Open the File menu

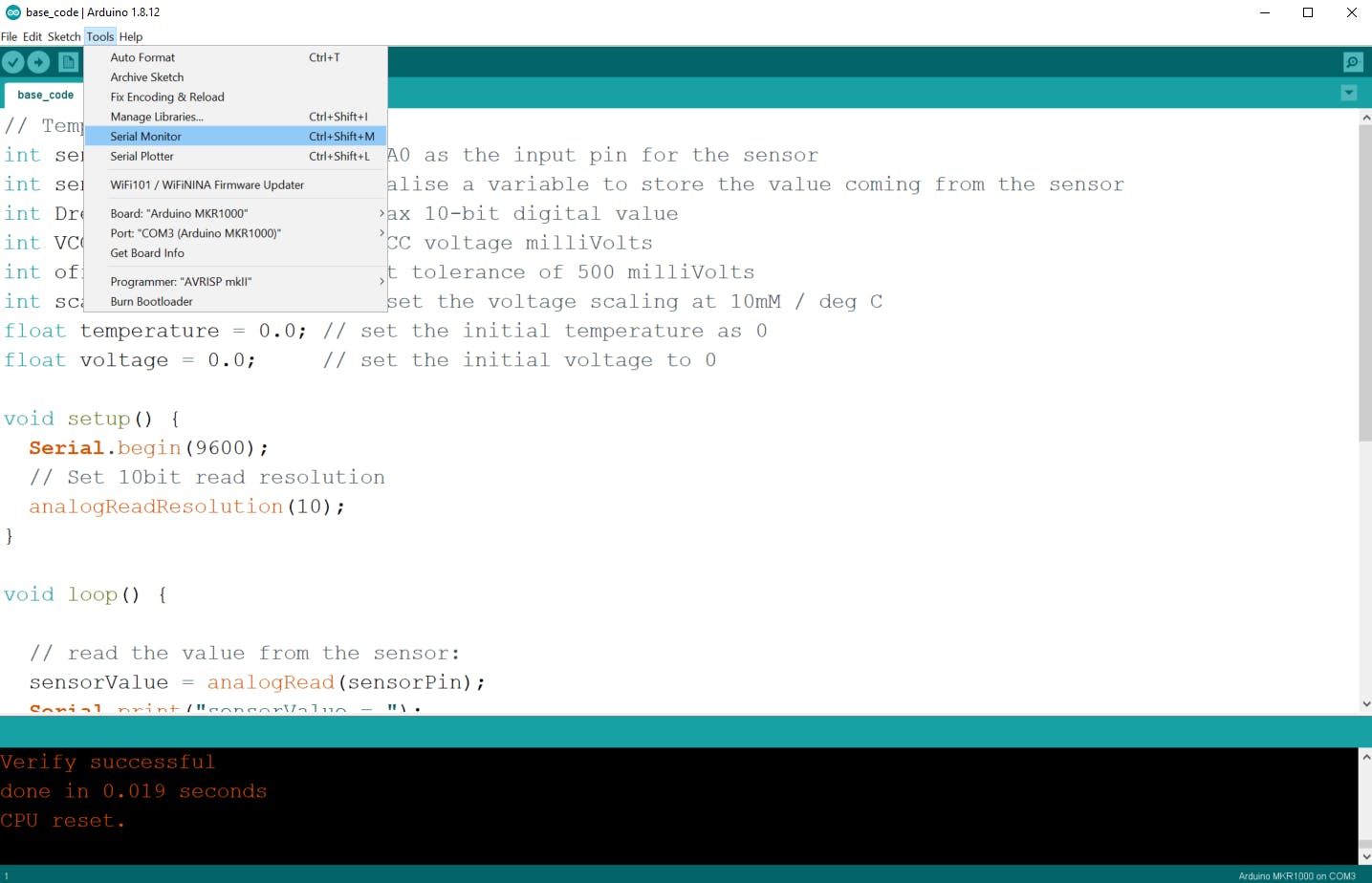[10, 36]
